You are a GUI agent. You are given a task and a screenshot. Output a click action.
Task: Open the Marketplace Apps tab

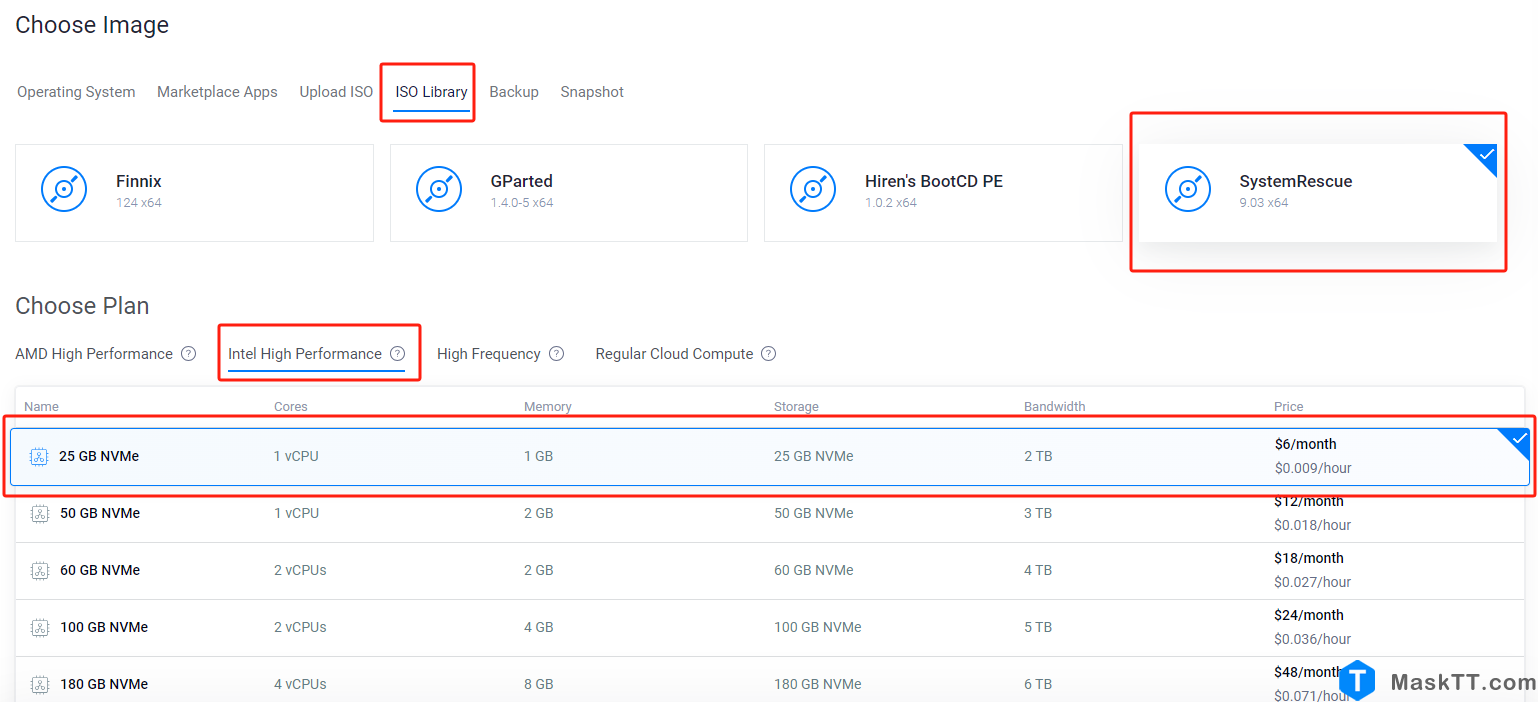point(217,92)
